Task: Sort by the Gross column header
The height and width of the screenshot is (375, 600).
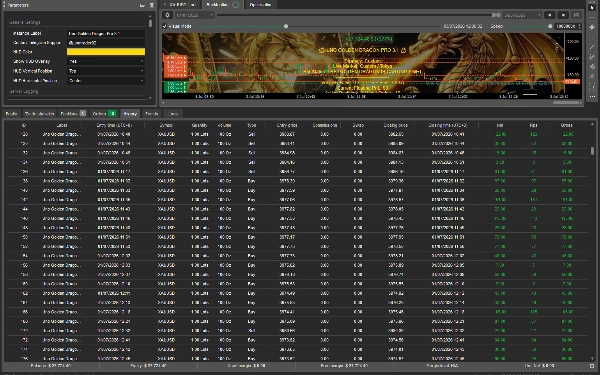Action: click(x=566, y=125)
